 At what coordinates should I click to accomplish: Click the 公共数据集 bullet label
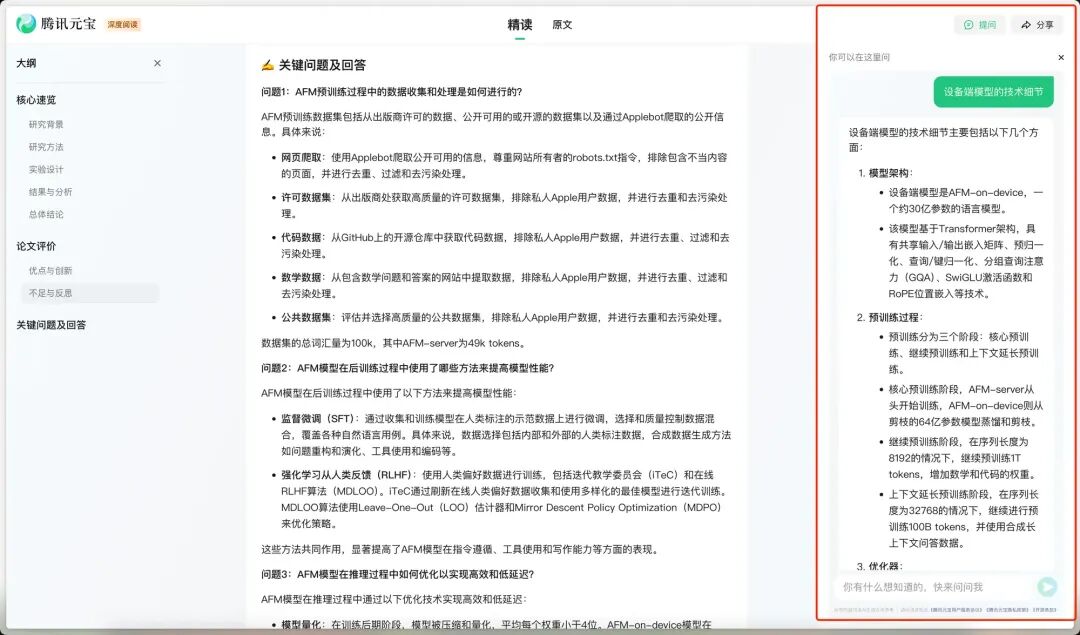coord(307,318)
